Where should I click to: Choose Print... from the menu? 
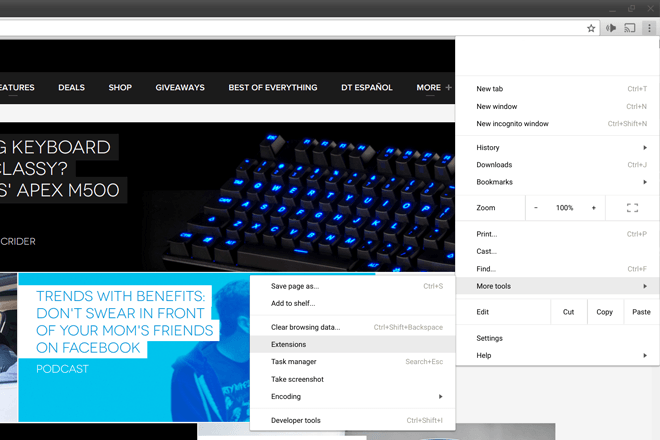557,234
